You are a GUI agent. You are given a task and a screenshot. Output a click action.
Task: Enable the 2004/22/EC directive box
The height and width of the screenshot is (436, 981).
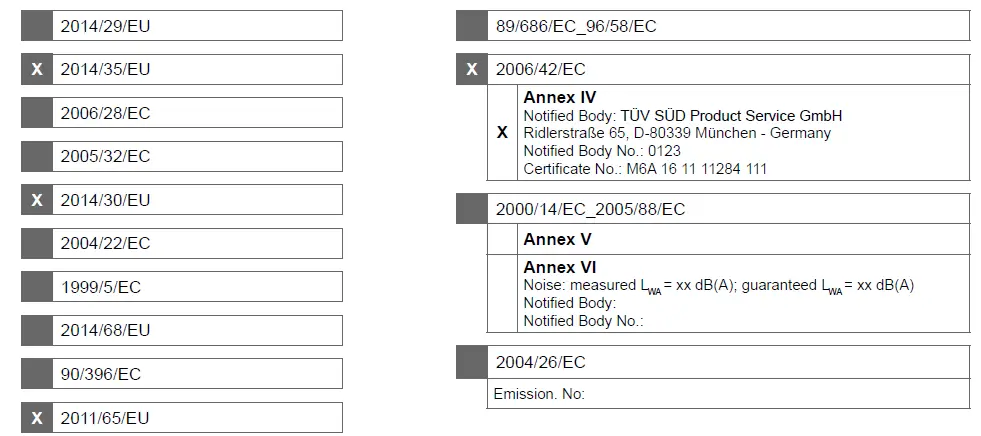coord(37,243)
